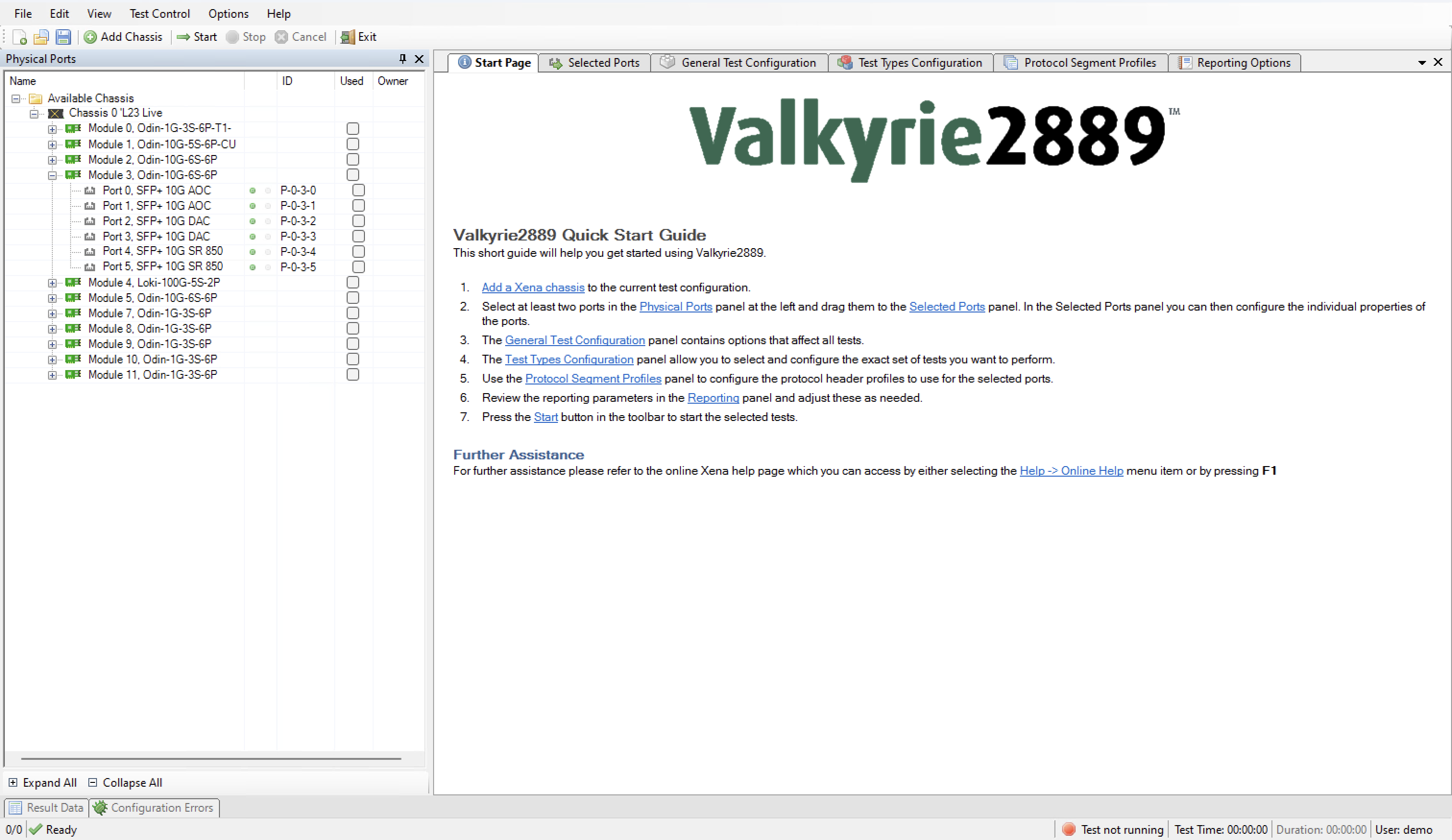Collapse the Available Chassis tree node
1452x840 pixels.
click(15, 98)
